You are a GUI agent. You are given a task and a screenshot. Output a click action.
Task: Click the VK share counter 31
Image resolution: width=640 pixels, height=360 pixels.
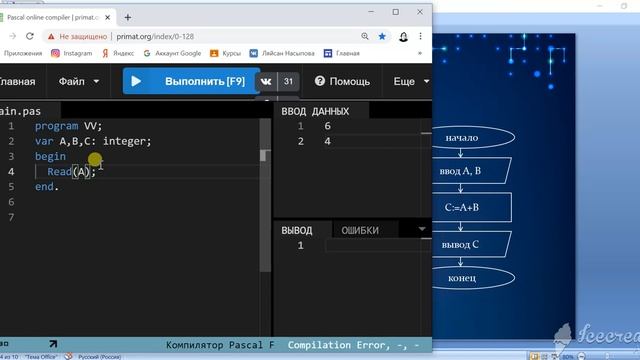point(289,82)
